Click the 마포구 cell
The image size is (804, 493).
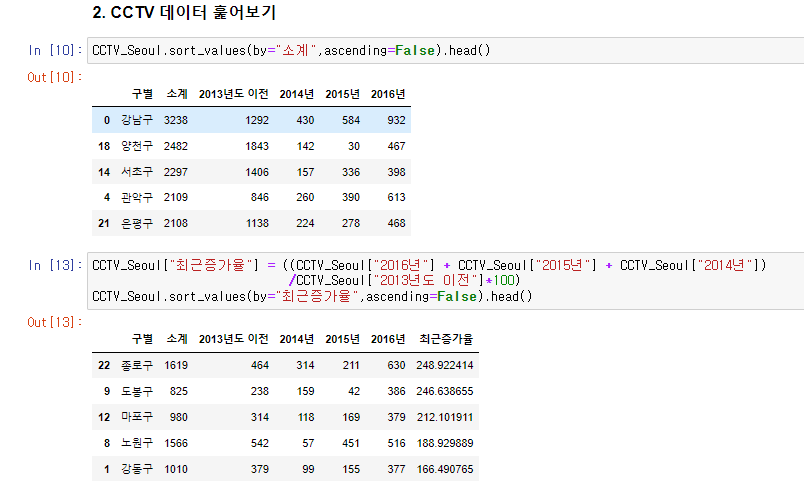137,417
